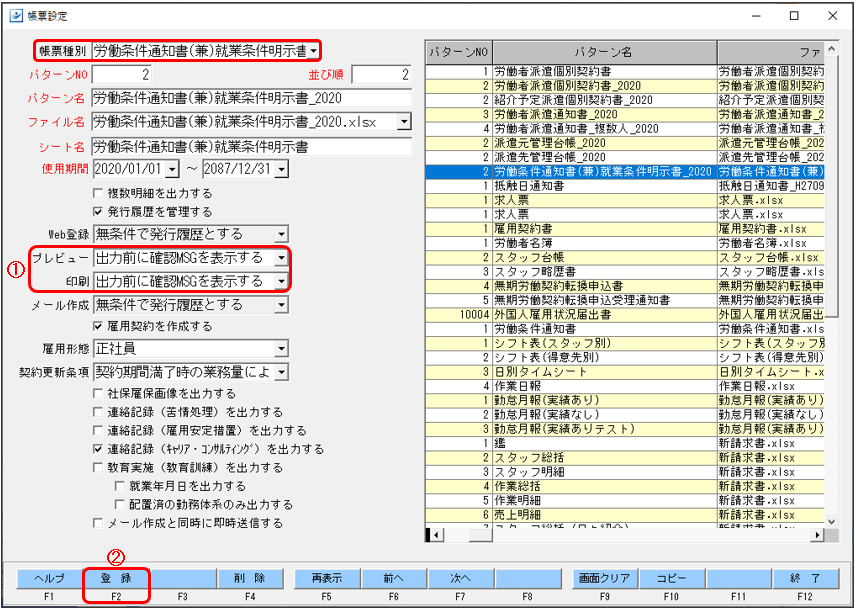Select row 労働者派遣個別契約書_2020
The height and width of the screenshot is (610, 856).
625,86
